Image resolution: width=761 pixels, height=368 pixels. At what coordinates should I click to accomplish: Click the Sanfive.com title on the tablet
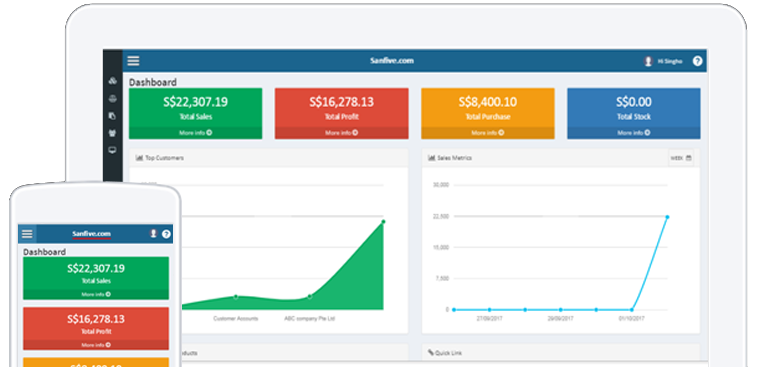click(x=392, y=61)
